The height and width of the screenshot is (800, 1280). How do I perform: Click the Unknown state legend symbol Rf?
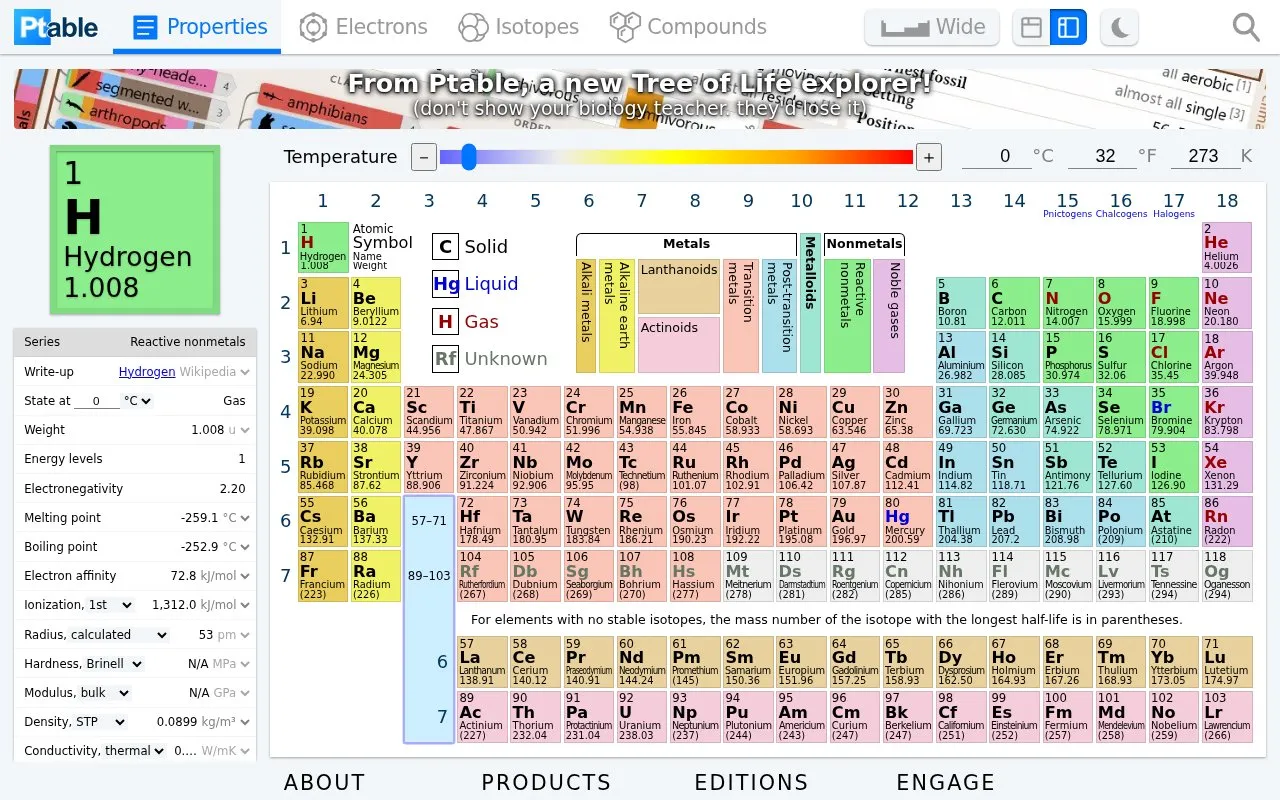pos(445,359)
